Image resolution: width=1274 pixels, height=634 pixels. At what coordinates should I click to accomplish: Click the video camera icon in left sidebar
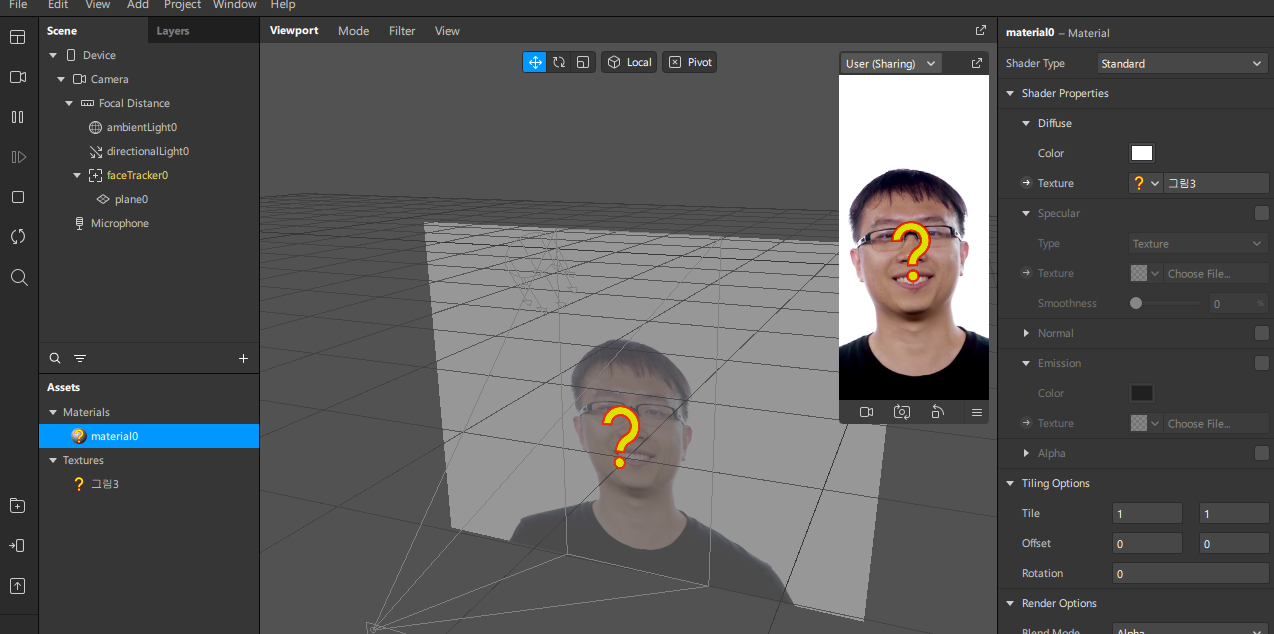pos(18,77)
